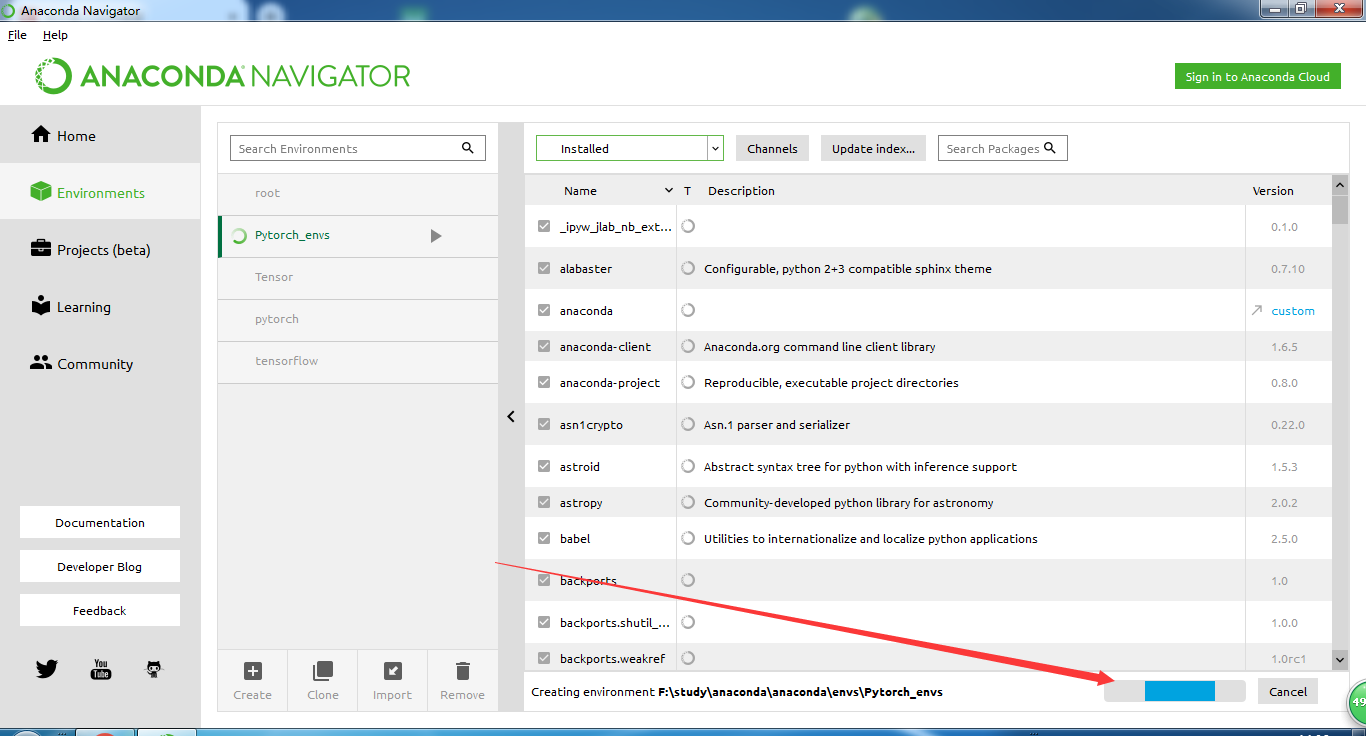This screenshot has height=736, width=1366.
Task: Focus the Search Packages field
Action: click(1003, 148)
